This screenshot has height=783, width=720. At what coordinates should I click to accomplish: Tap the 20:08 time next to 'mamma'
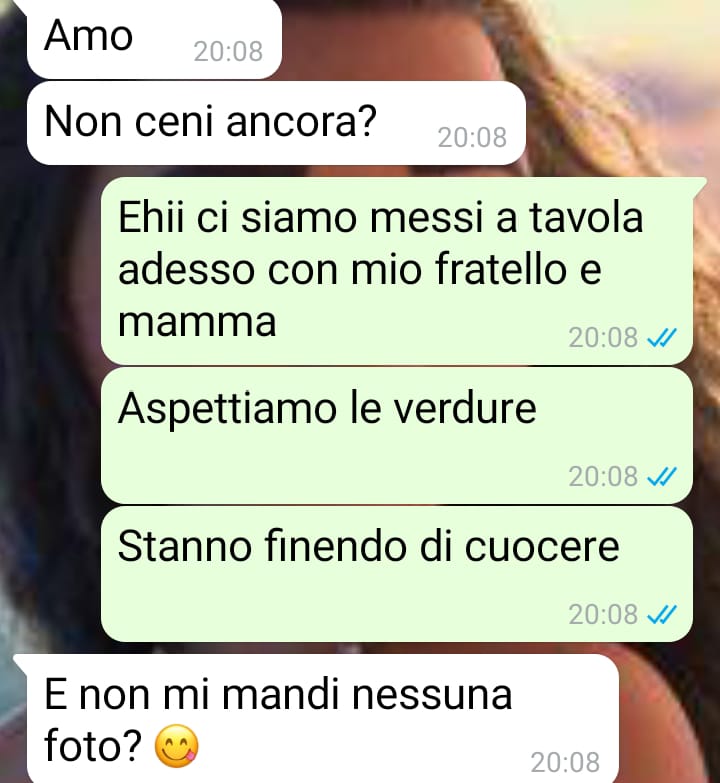(603, 338)
